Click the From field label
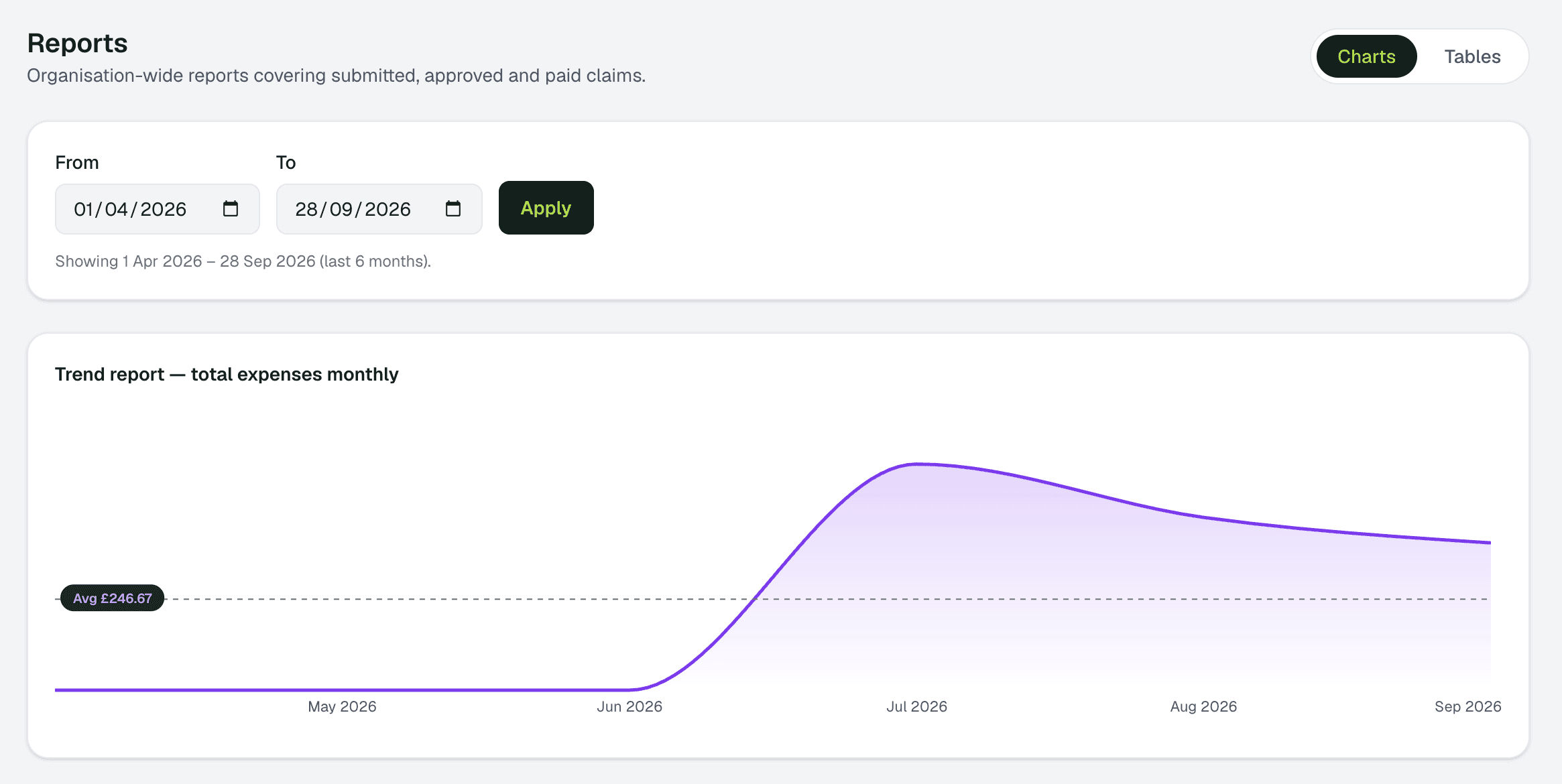 tap(77, 162)
